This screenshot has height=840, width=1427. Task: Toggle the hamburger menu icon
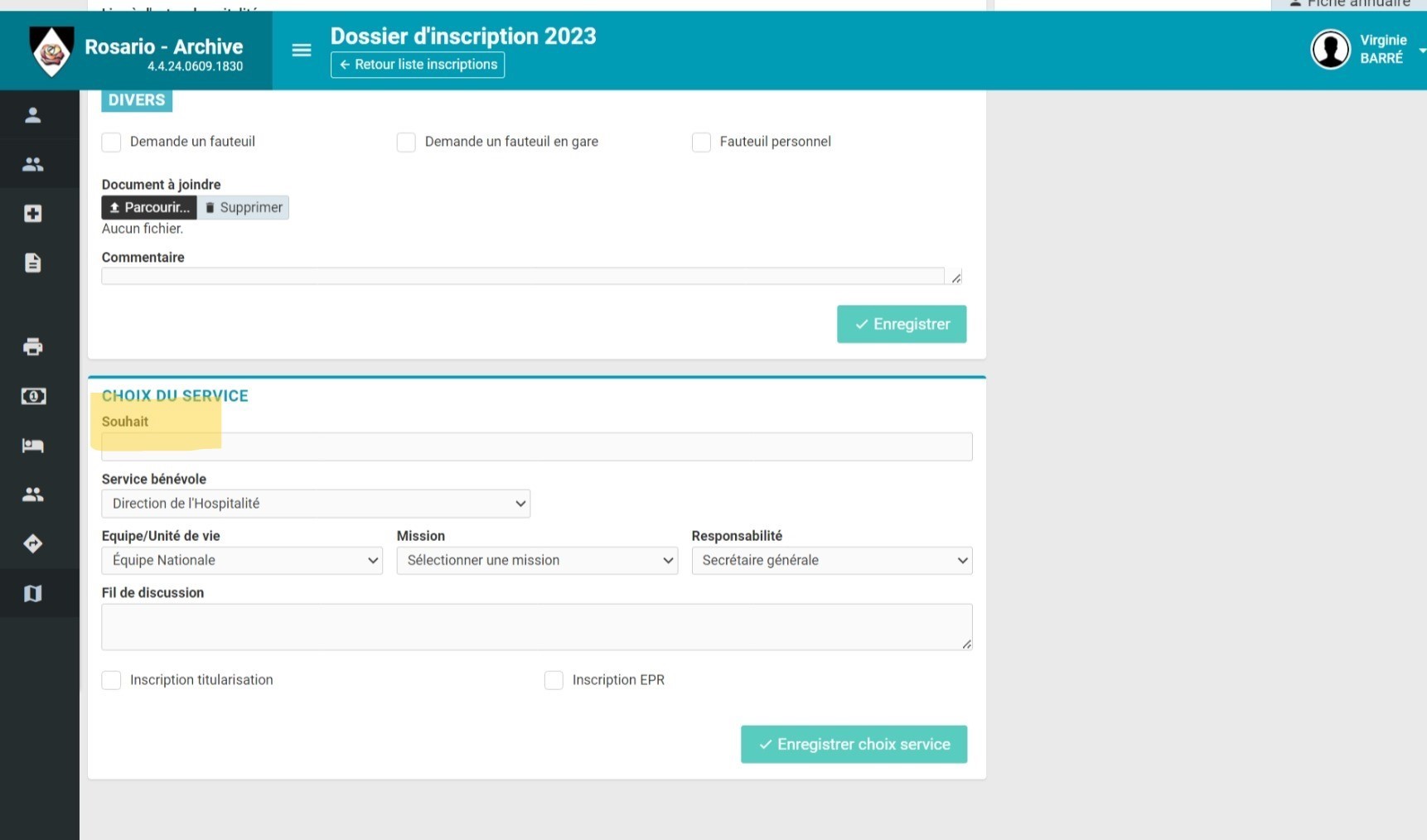[x=302, y=51]
